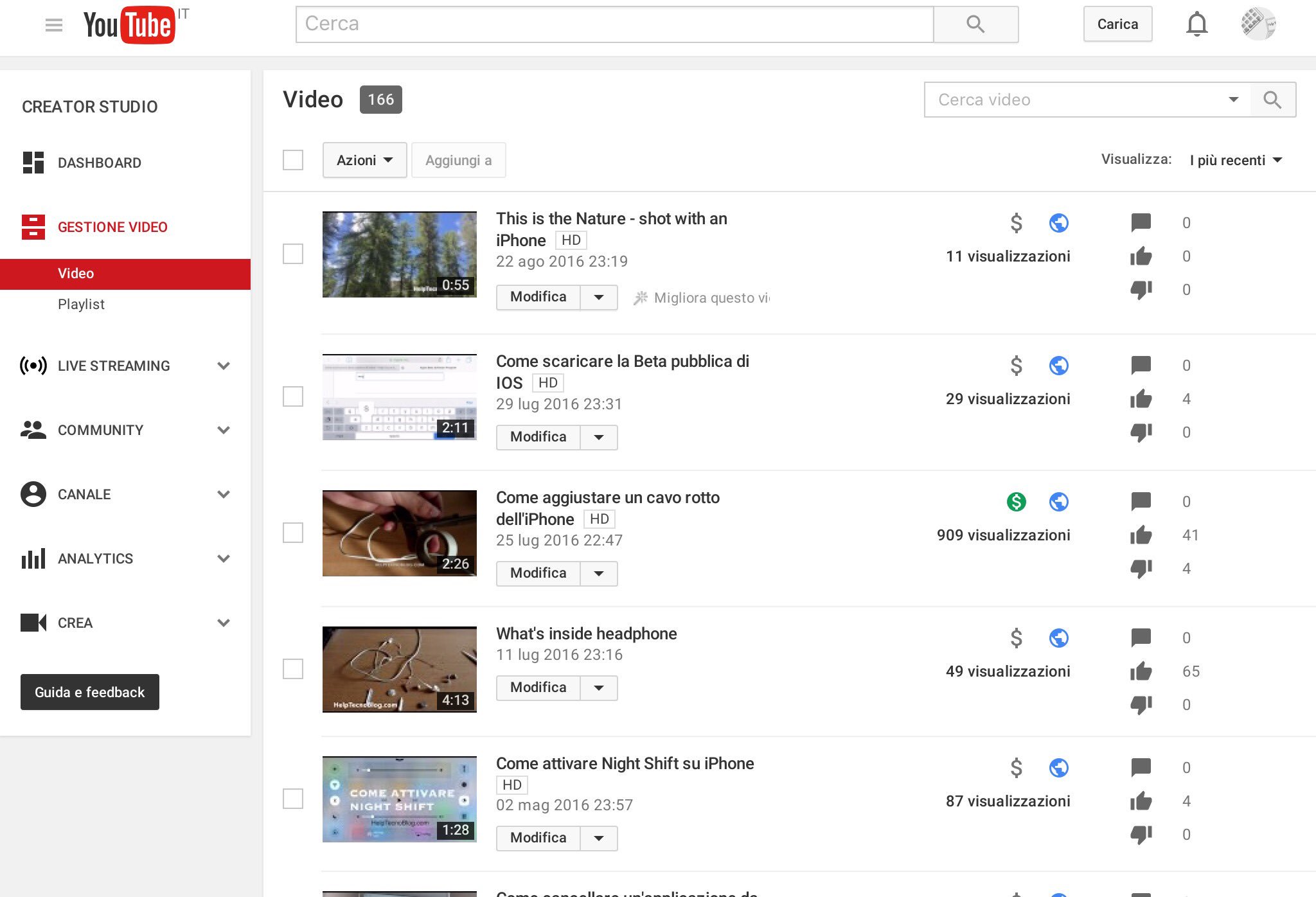Select the This is the Nature video checkbox
Viewport: 1316px width, 897px height.
tap(293, 254)
